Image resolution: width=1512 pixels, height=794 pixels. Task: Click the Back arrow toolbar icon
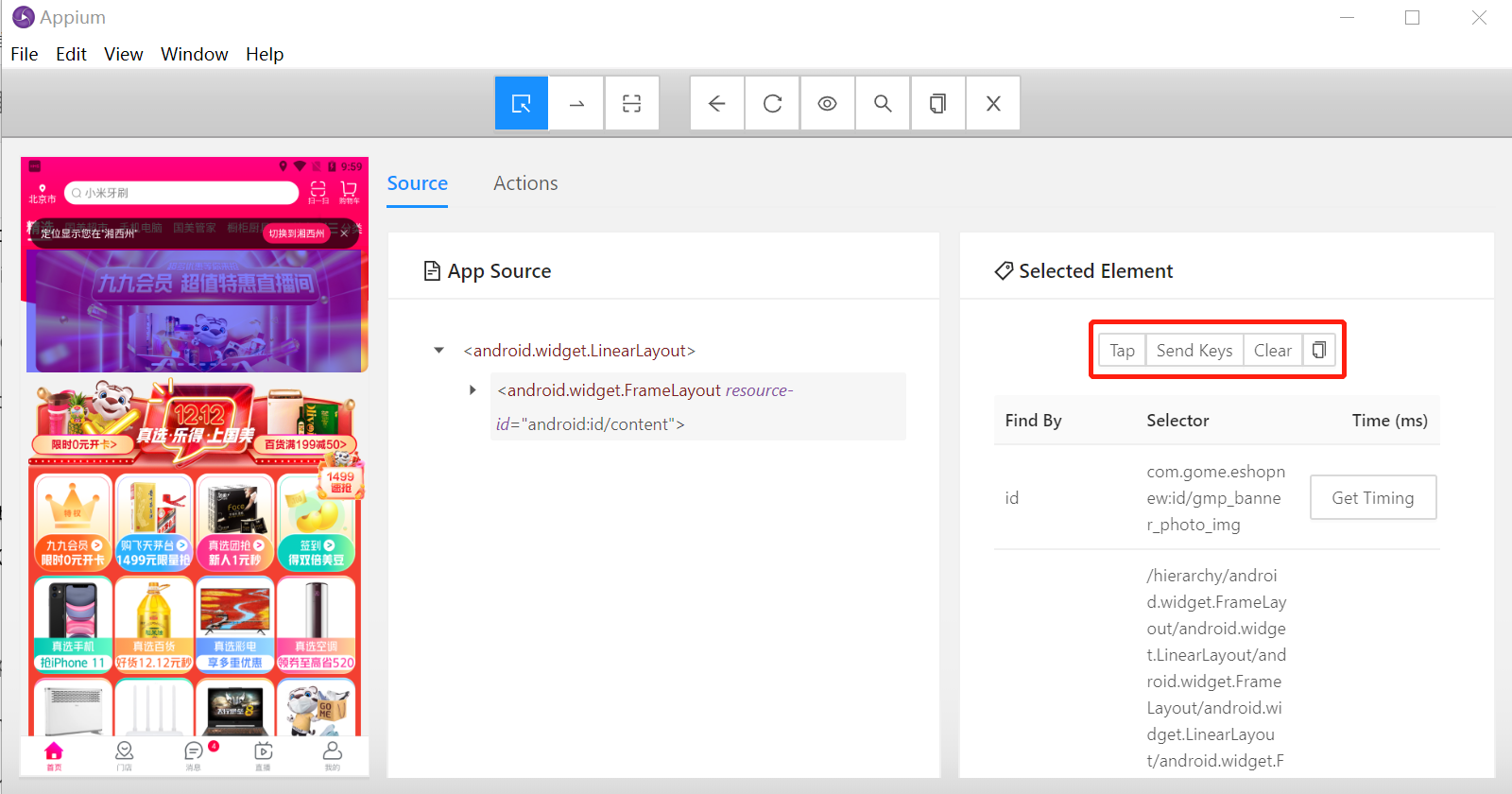(x=717, y=103)
